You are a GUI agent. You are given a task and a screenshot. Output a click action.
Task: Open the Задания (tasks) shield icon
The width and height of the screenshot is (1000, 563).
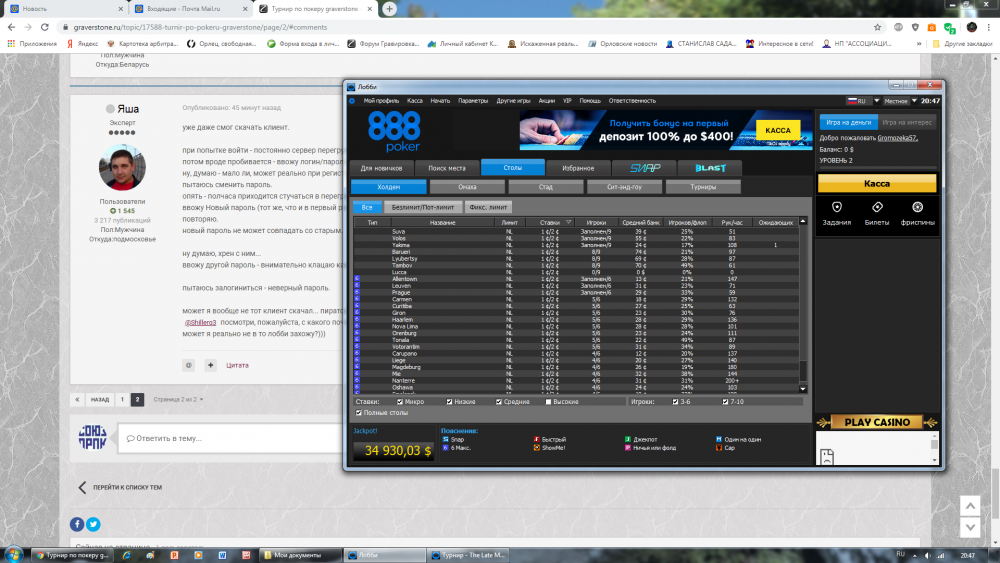click(837, 207)
